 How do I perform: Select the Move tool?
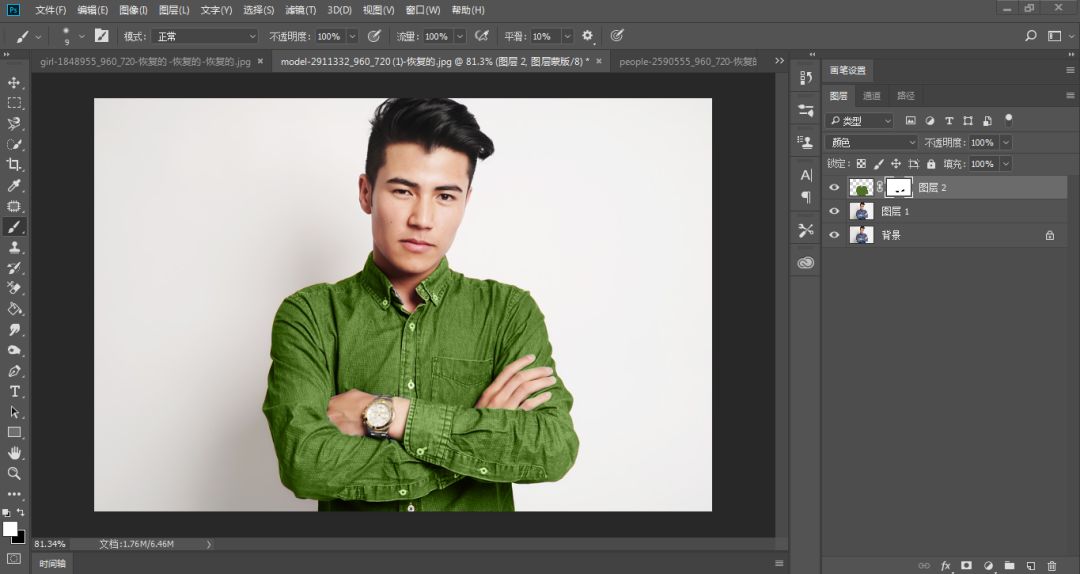tap(14, 82)
